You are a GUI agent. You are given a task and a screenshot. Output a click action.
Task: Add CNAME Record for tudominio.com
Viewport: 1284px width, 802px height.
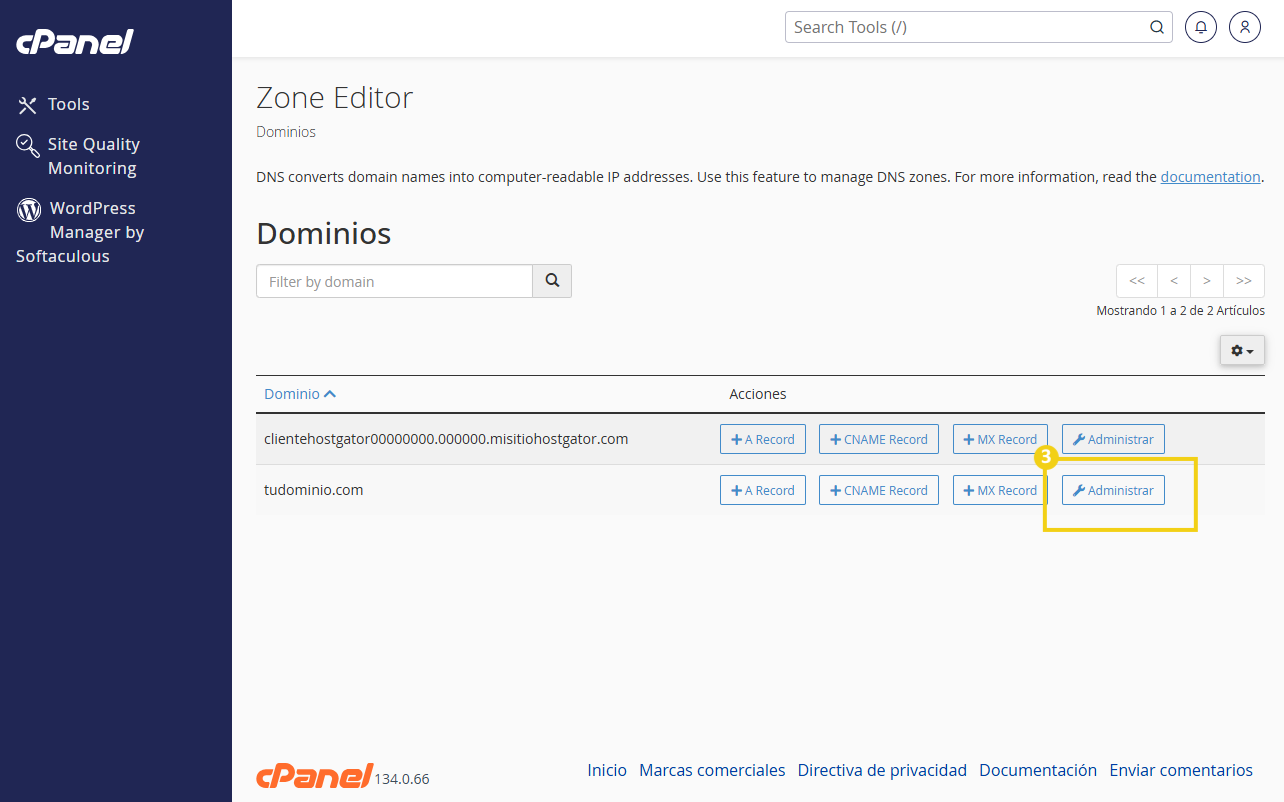879,490
